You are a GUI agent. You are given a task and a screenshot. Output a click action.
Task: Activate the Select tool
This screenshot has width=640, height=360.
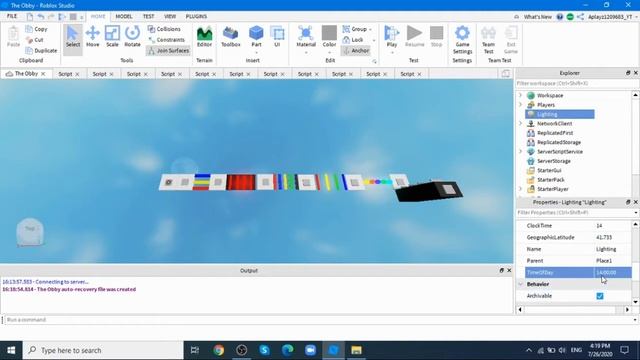pyautogui.click(x=73, y=37)
